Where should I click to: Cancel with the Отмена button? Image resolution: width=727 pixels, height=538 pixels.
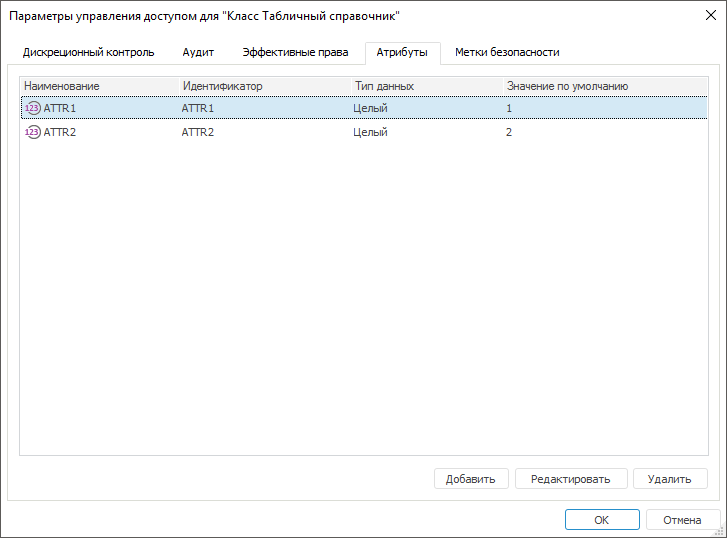[x=682, y=520]
